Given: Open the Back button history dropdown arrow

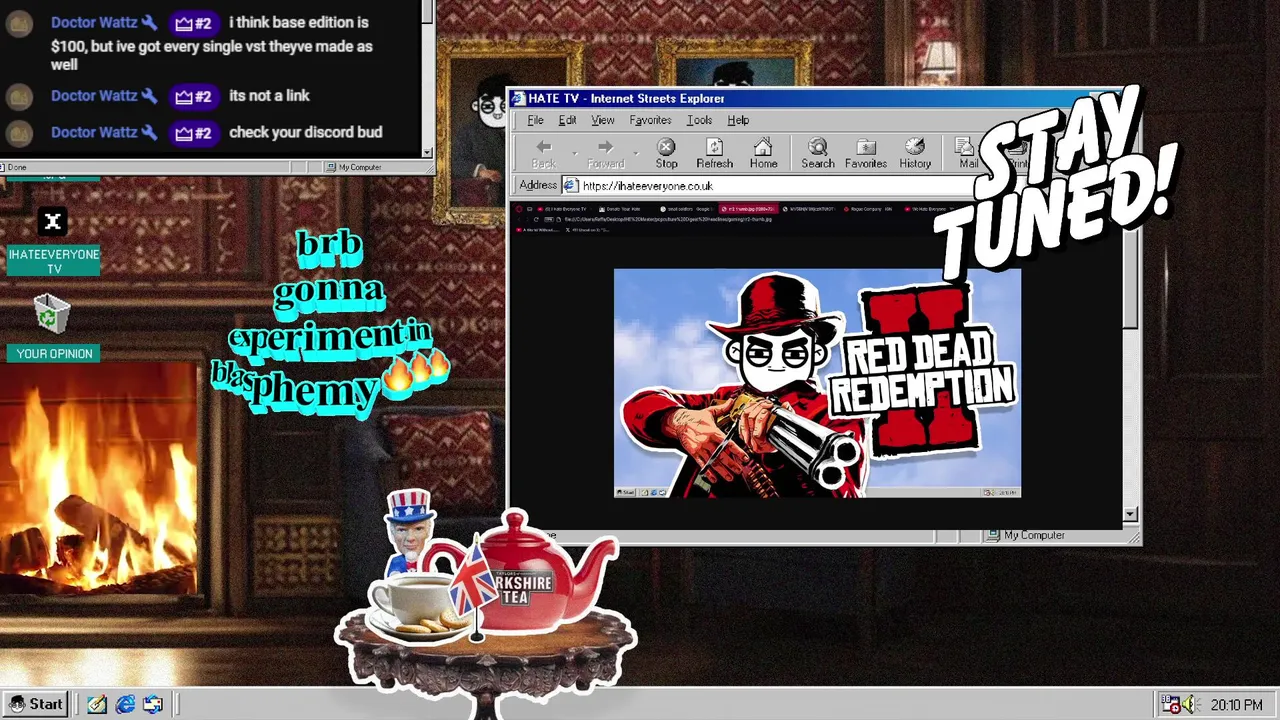Looking at the screenshot, I should tap(574, 153).
